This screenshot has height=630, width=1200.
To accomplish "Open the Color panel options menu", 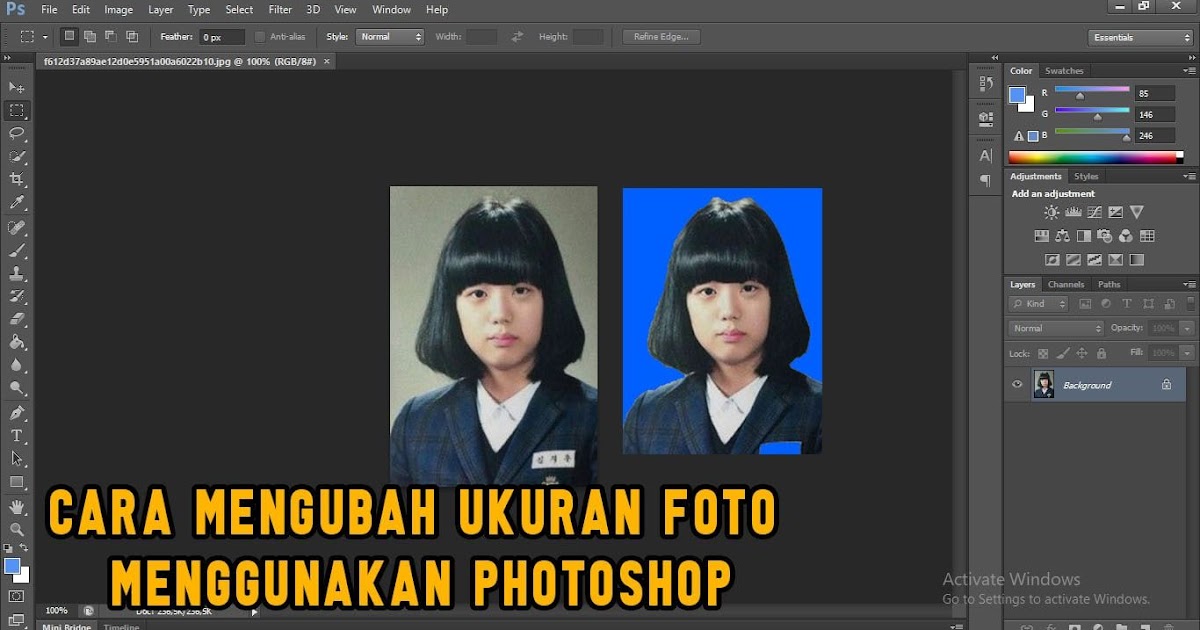I will coord(1192,71).
